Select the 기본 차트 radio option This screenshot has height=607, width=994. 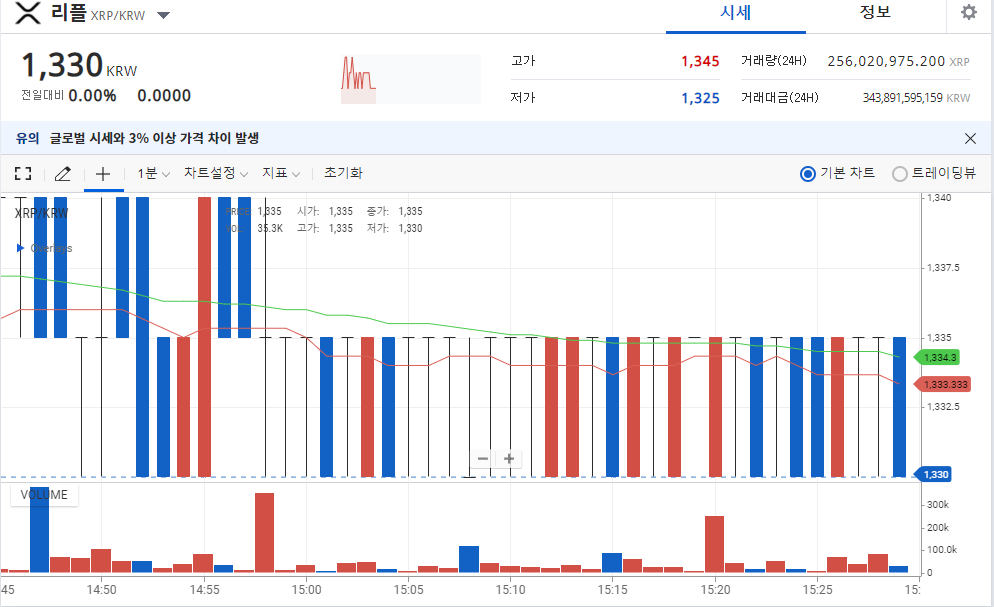(x=808, y=174)
